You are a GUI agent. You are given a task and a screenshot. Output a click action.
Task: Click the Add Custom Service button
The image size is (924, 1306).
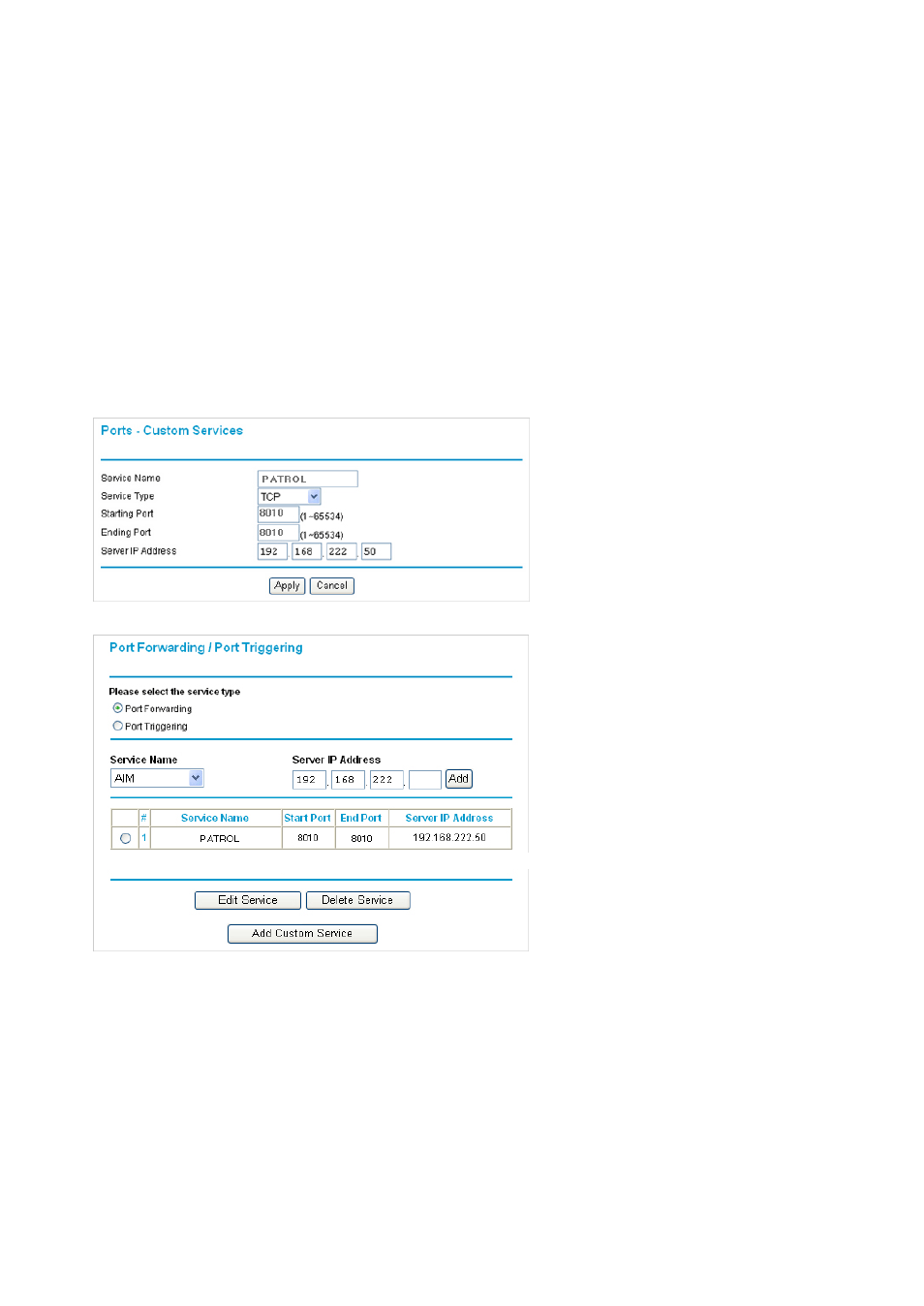click(x=302, y=933)
